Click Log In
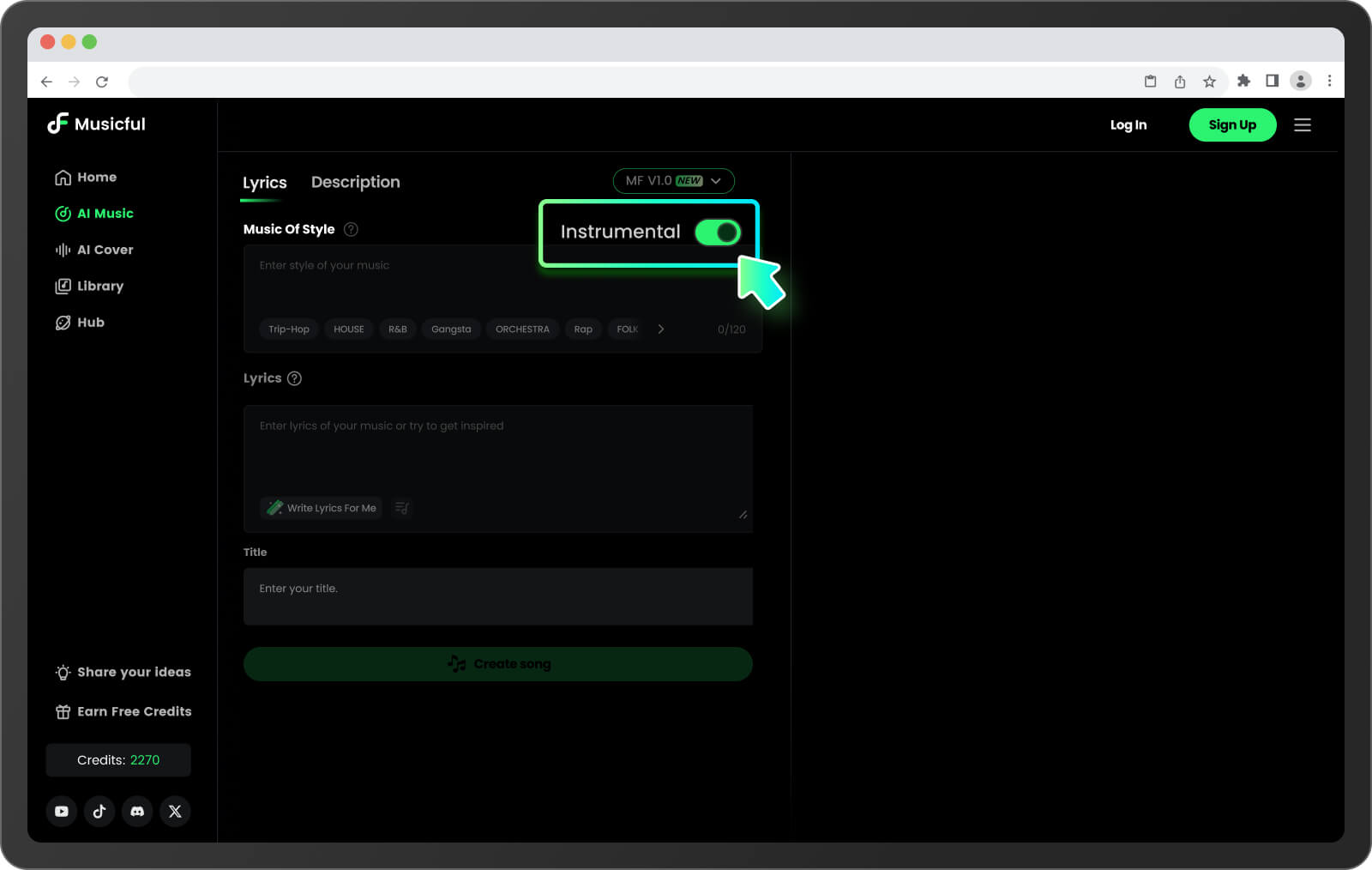The height and width of the screenshot is (870, 1372). [x=1128, y=125]
